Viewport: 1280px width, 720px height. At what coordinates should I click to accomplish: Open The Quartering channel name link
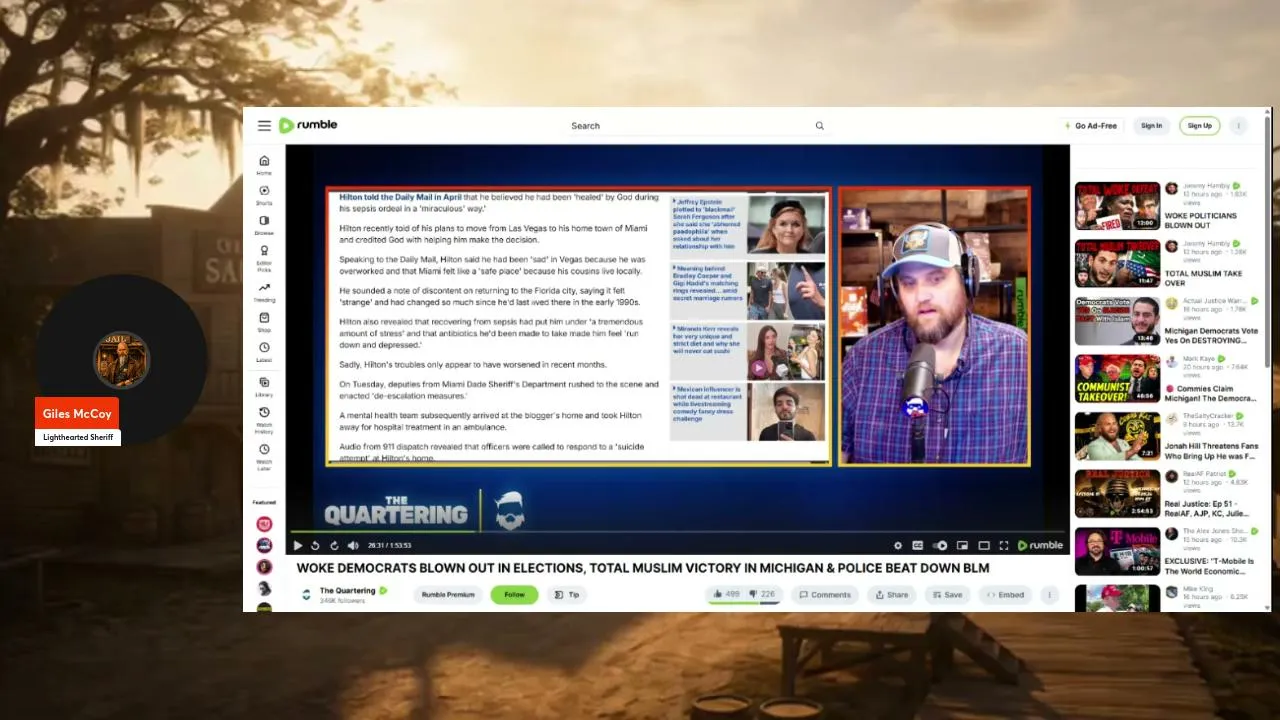pos(347,590)
